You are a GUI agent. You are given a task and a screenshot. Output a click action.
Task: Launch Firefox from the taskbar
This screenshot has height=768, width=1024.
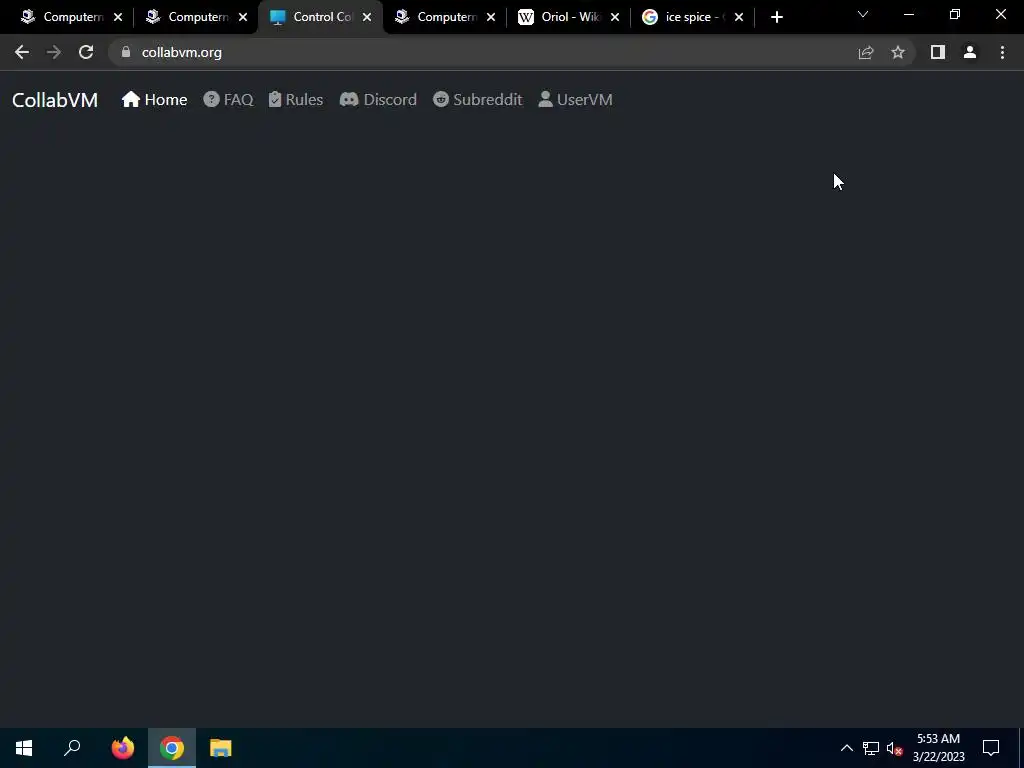click(x=123, y=748)
